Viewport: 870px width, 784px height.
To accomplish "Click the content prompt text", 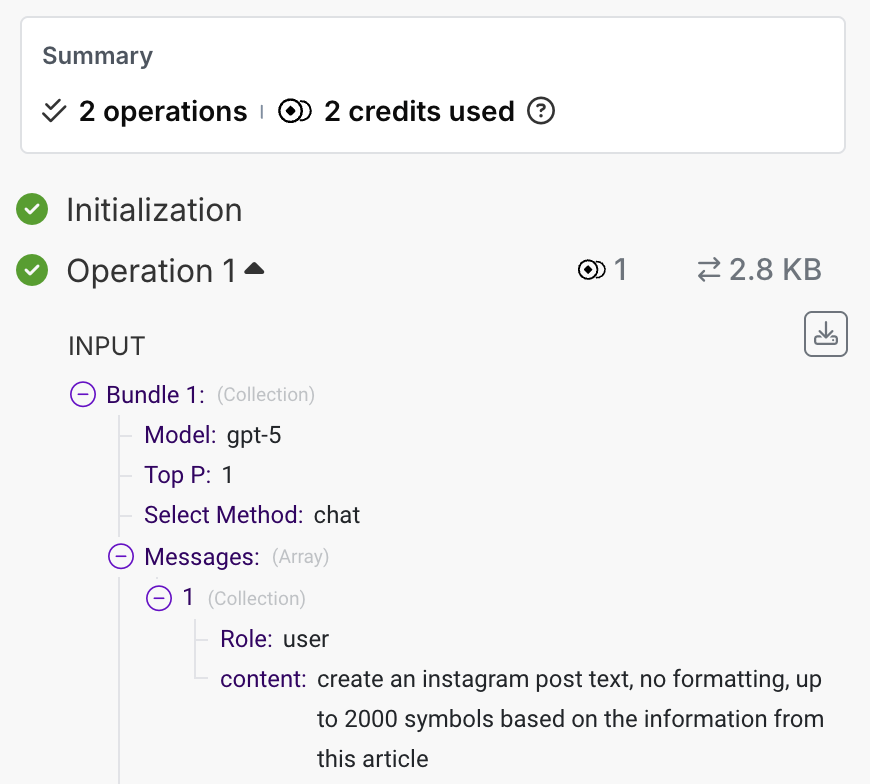I will click(569, 719).
